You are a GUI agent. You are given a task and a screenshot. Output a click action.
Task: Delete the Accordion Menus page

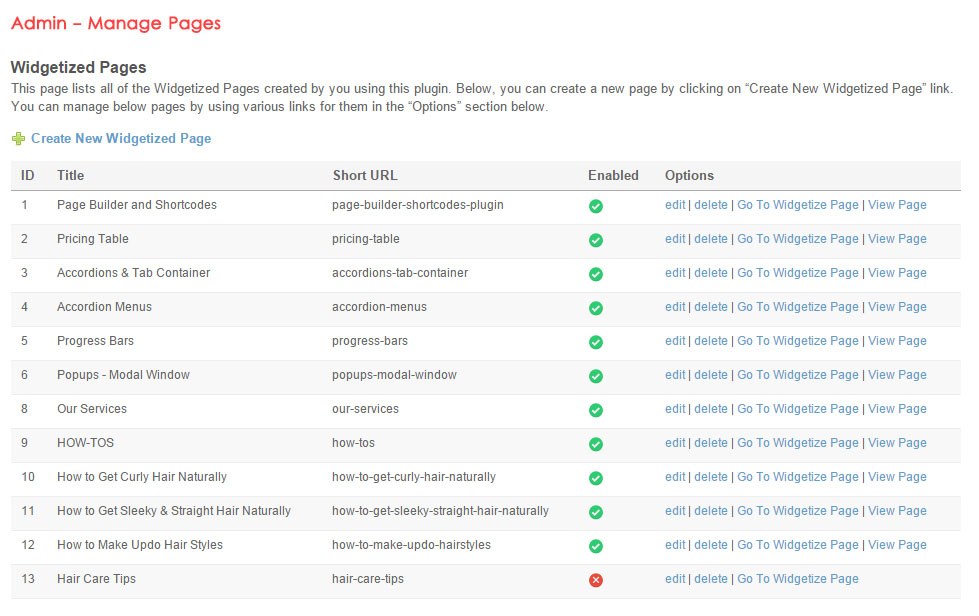click(711, 307)
